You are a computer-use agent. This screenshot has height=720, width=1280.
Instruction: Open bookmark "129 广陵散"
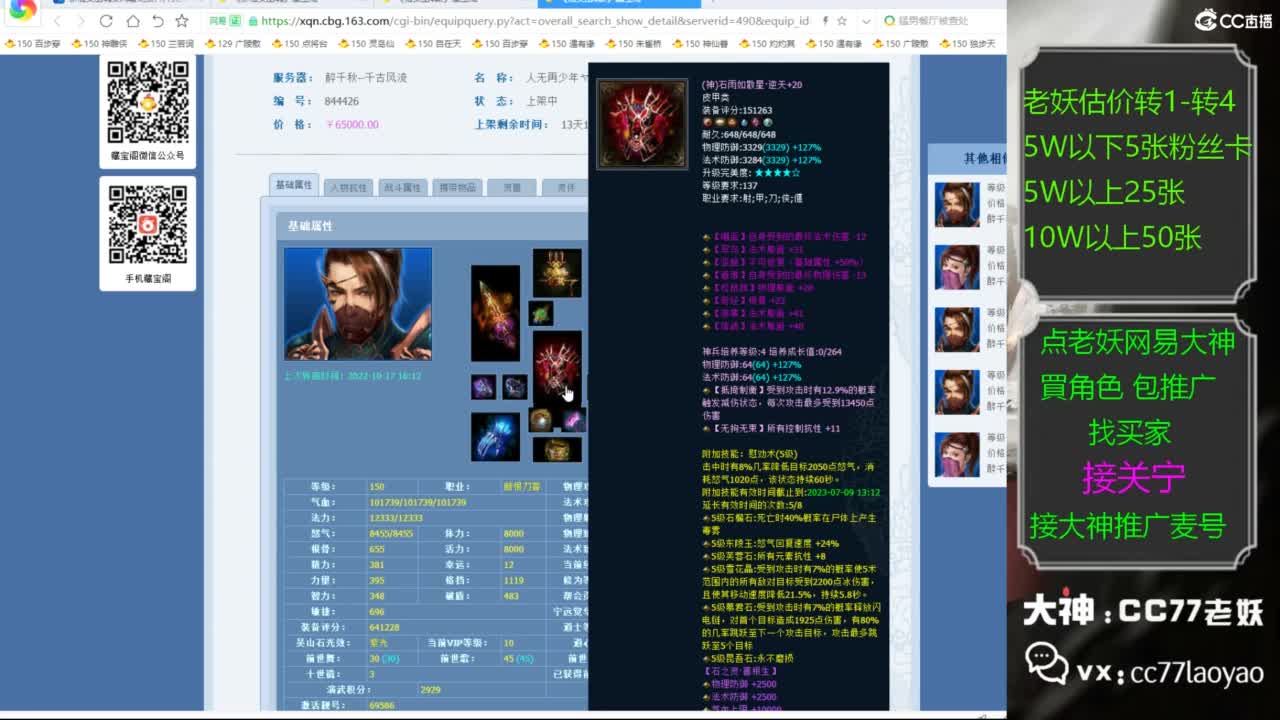pyautogui.click(x=233, y=44)
